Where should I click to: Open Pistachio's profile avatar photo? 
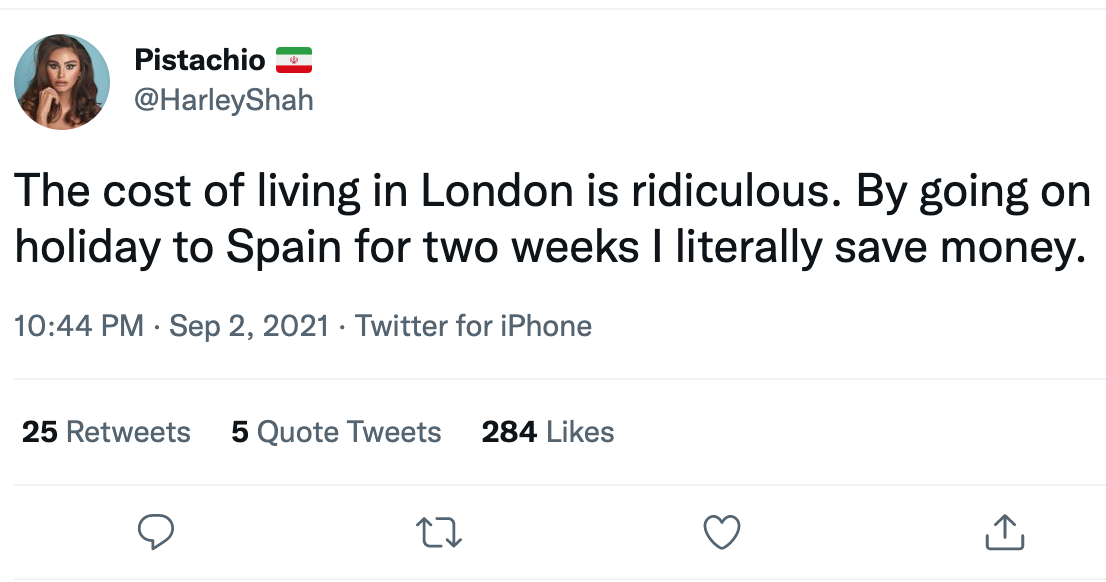(62, 82)
